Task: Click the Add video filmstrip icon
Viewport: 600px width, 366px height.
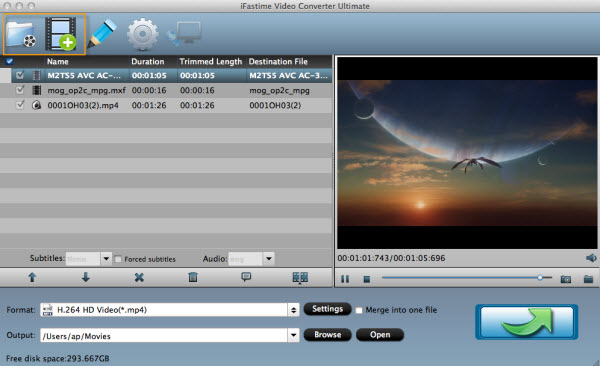Action: pyautogui.click(x=61, y=34)
